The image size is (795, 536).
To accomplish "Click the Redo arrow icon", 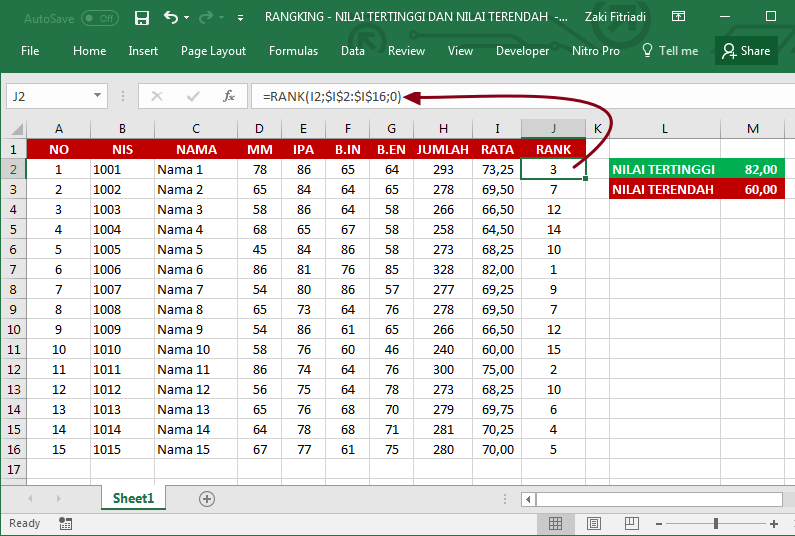I will [x=206, y=18].
